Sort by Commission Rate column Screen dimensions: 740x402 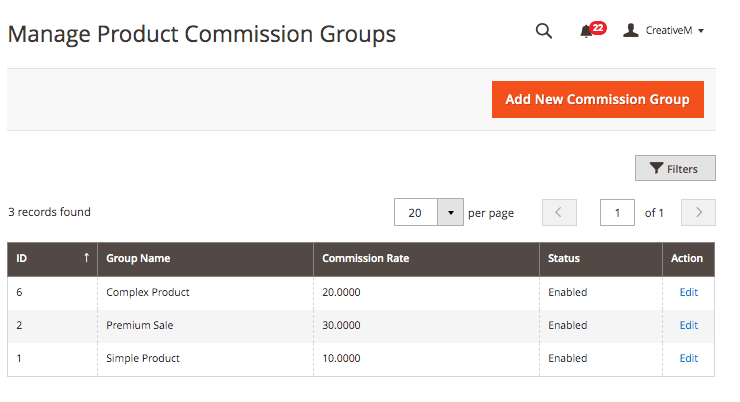[x=365, y=258]
